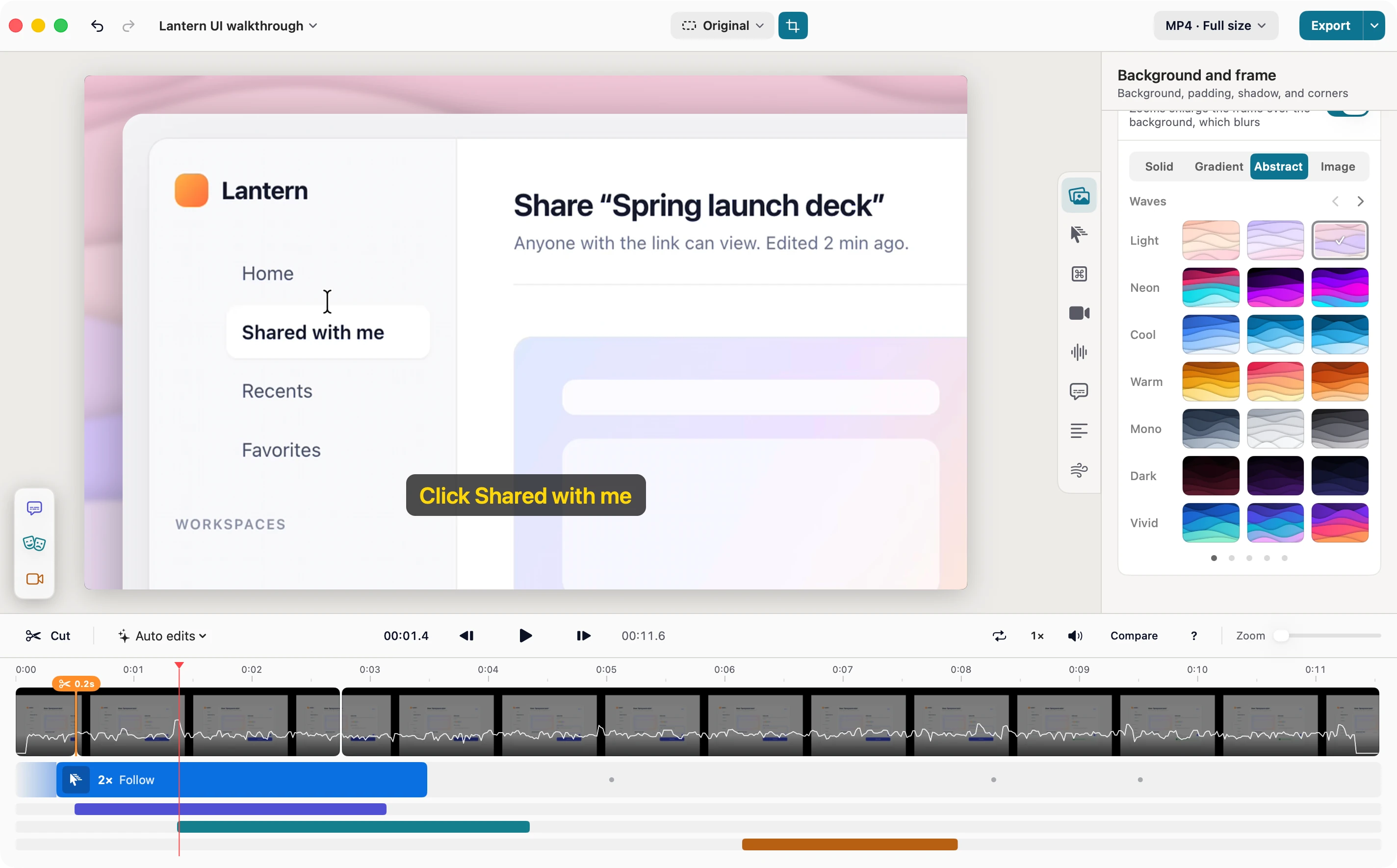
Task: Click the orange camera icon in floating toolbar
Action: pos(34,579)
